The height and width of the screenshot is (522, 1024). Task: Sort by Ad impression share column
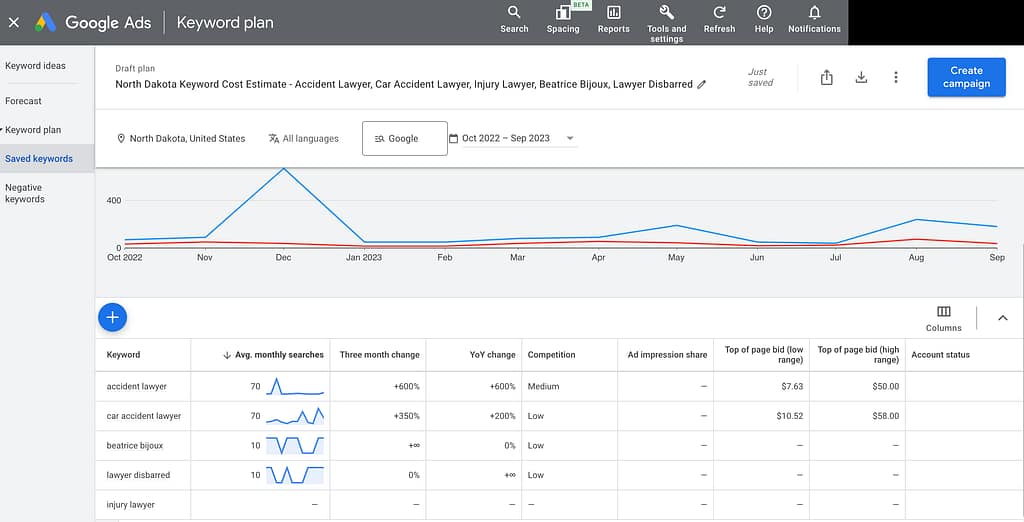[x=667, y=355]
